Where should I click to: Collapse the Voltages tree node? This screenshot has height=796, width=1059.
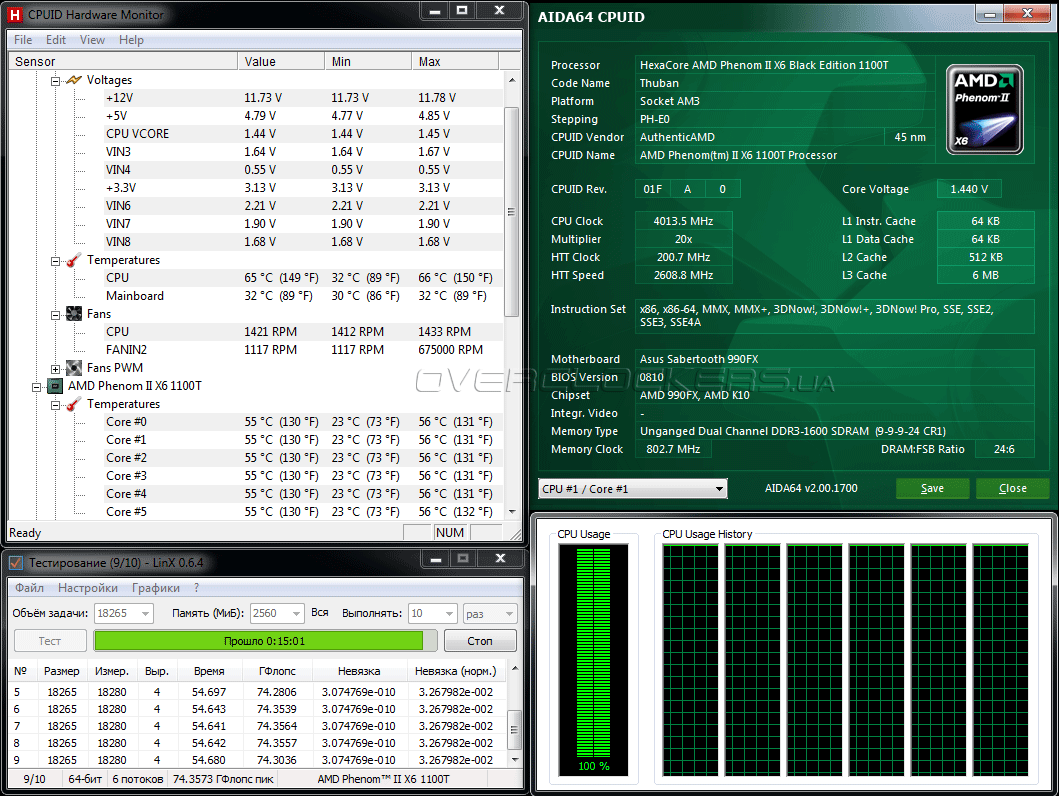(x=56, y=80)
